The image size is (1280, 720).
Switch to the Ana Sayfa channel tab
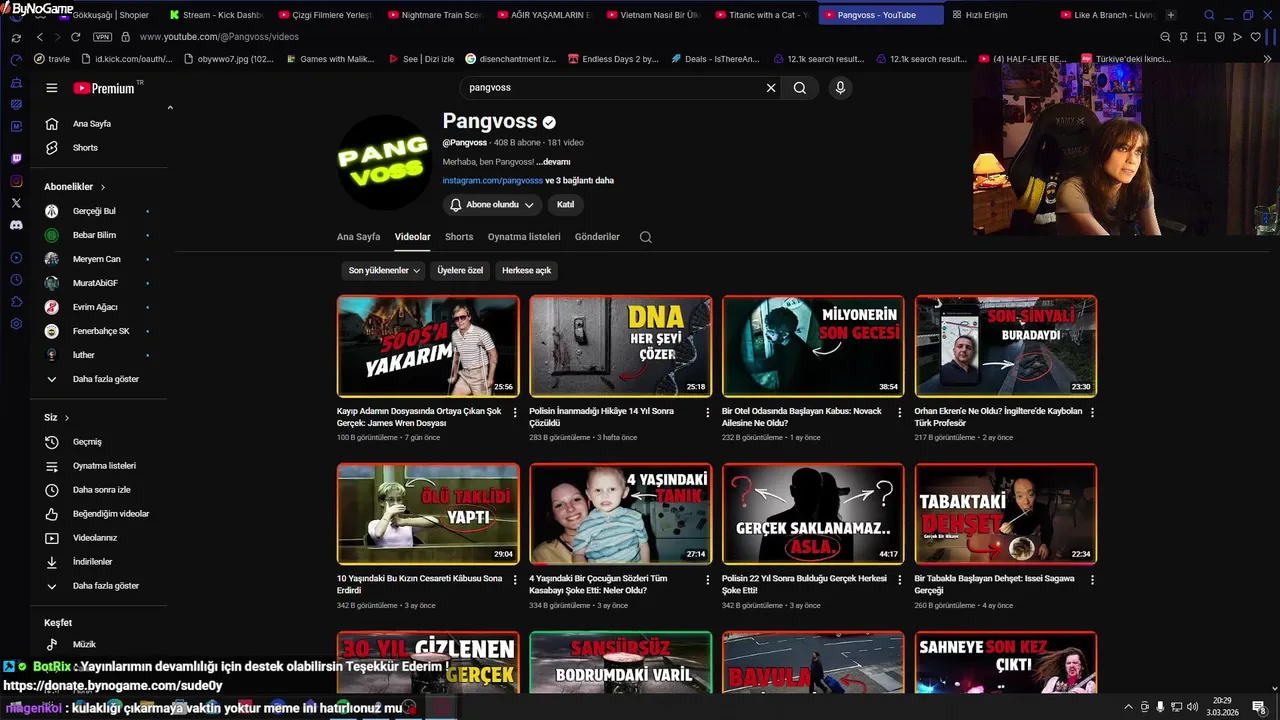[x=358, y=237]
